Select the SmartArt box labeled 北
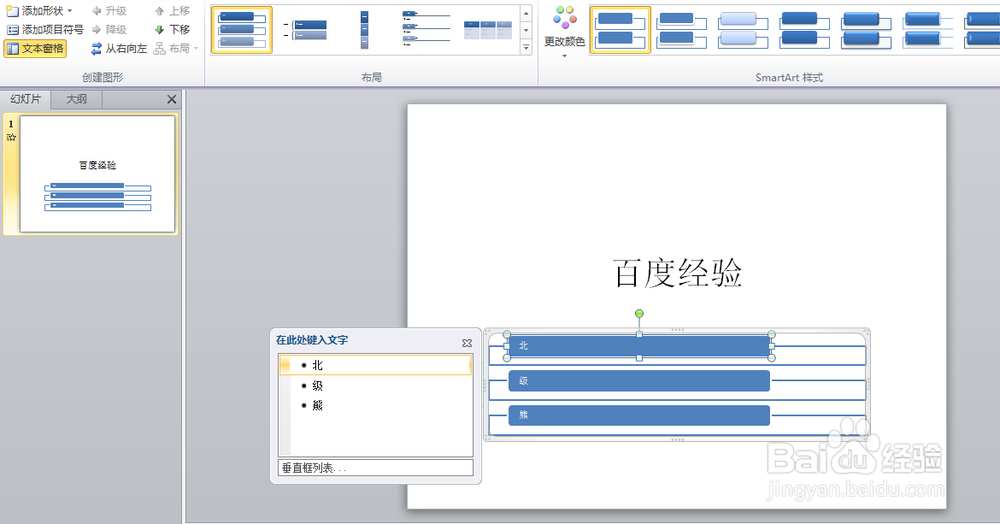Viewport: 1000px width, 524px height. (x=639, y=346)
